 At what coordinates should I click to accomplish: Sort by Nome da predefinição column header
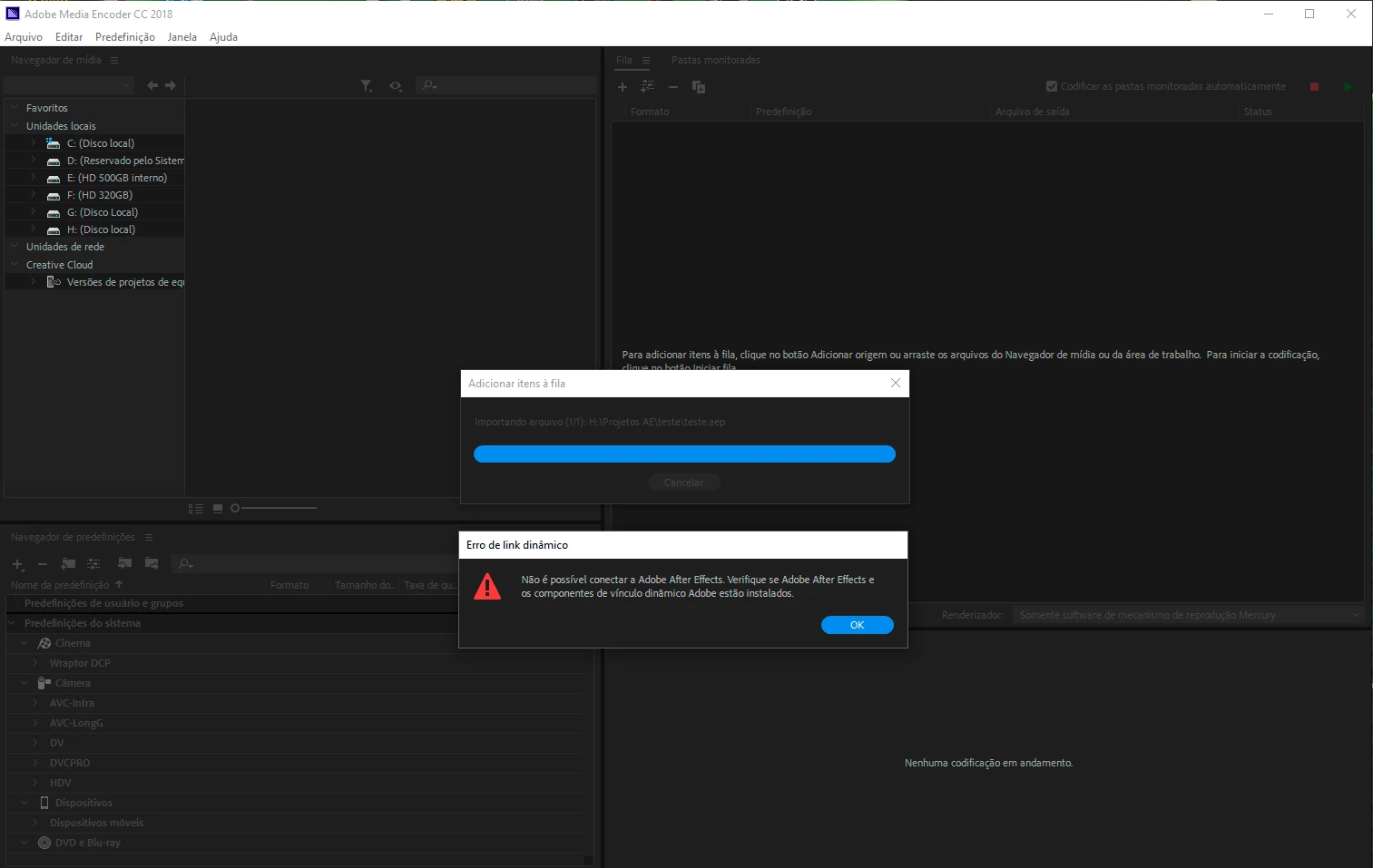pyautogui.click(x=60, y=585)
